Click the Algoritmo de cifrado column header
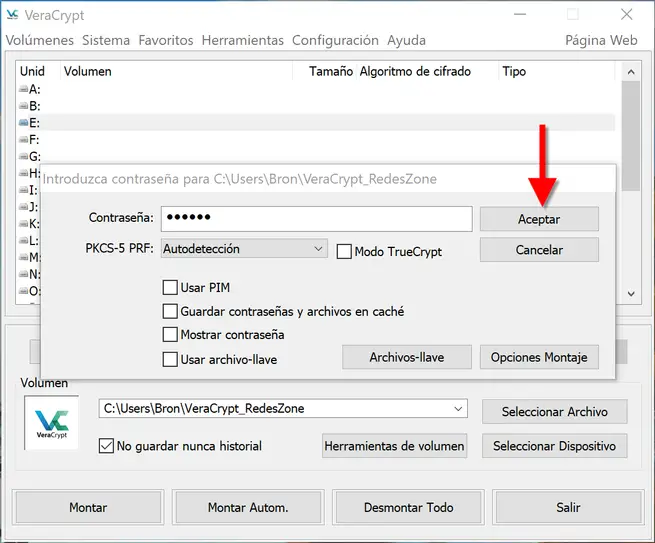 (x=427, y=71)
